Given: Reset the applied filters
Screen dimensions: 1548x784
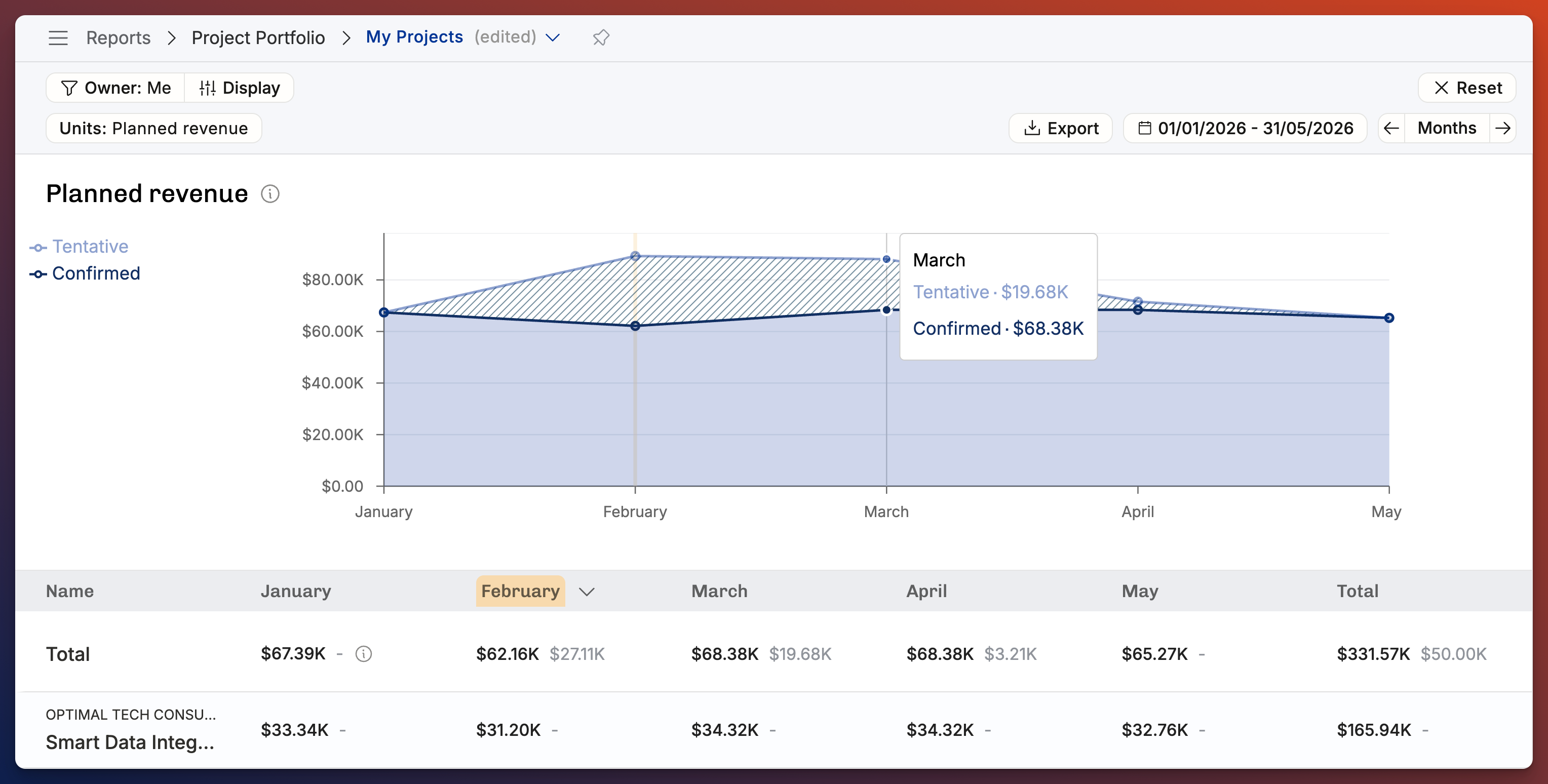Looking at the screenshot, I should [x=1467, y=88].
